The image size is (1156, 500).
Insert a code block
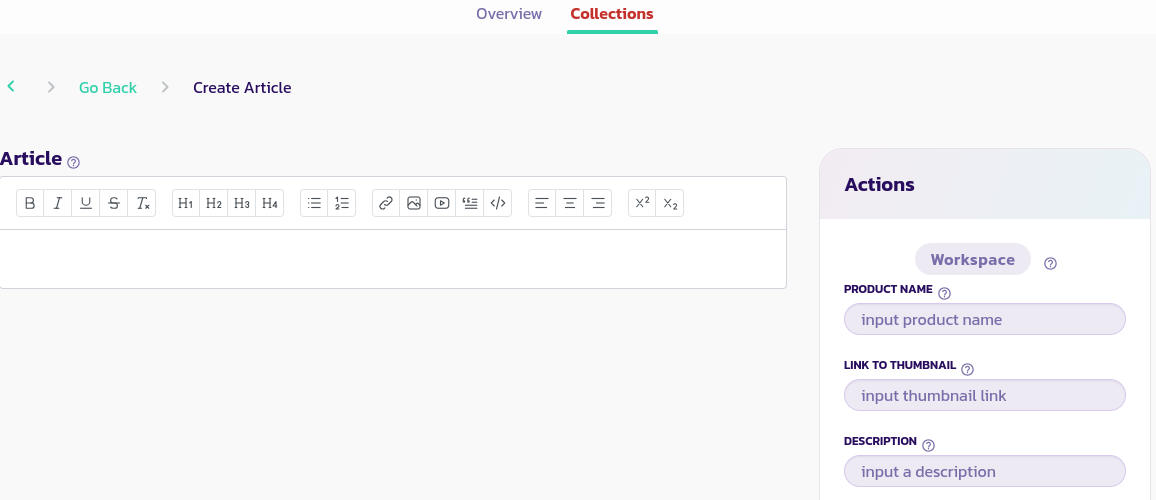coord(498,203)
